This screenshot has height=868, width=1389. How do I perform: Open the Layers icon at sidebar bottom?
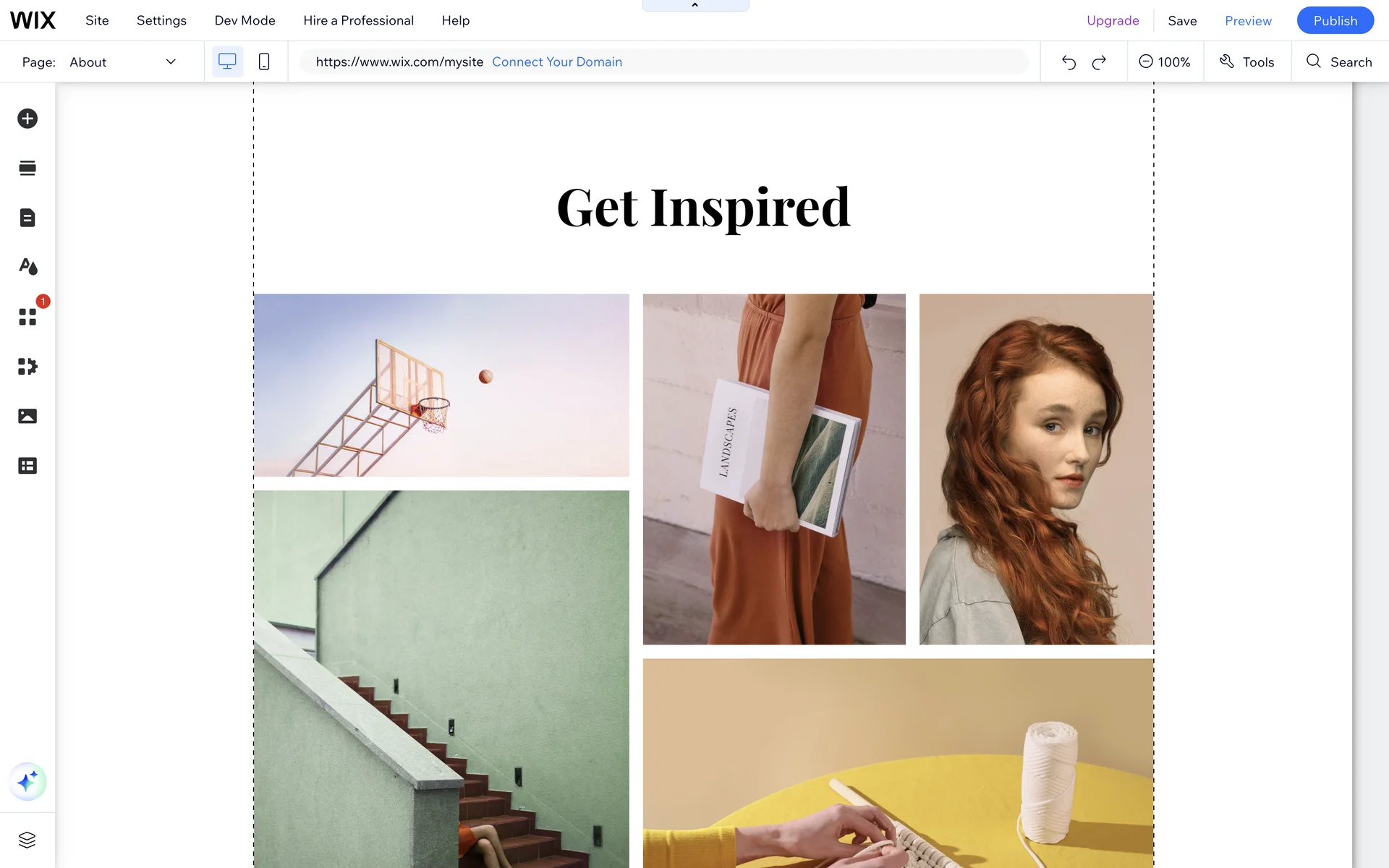(x=27, y=840)
